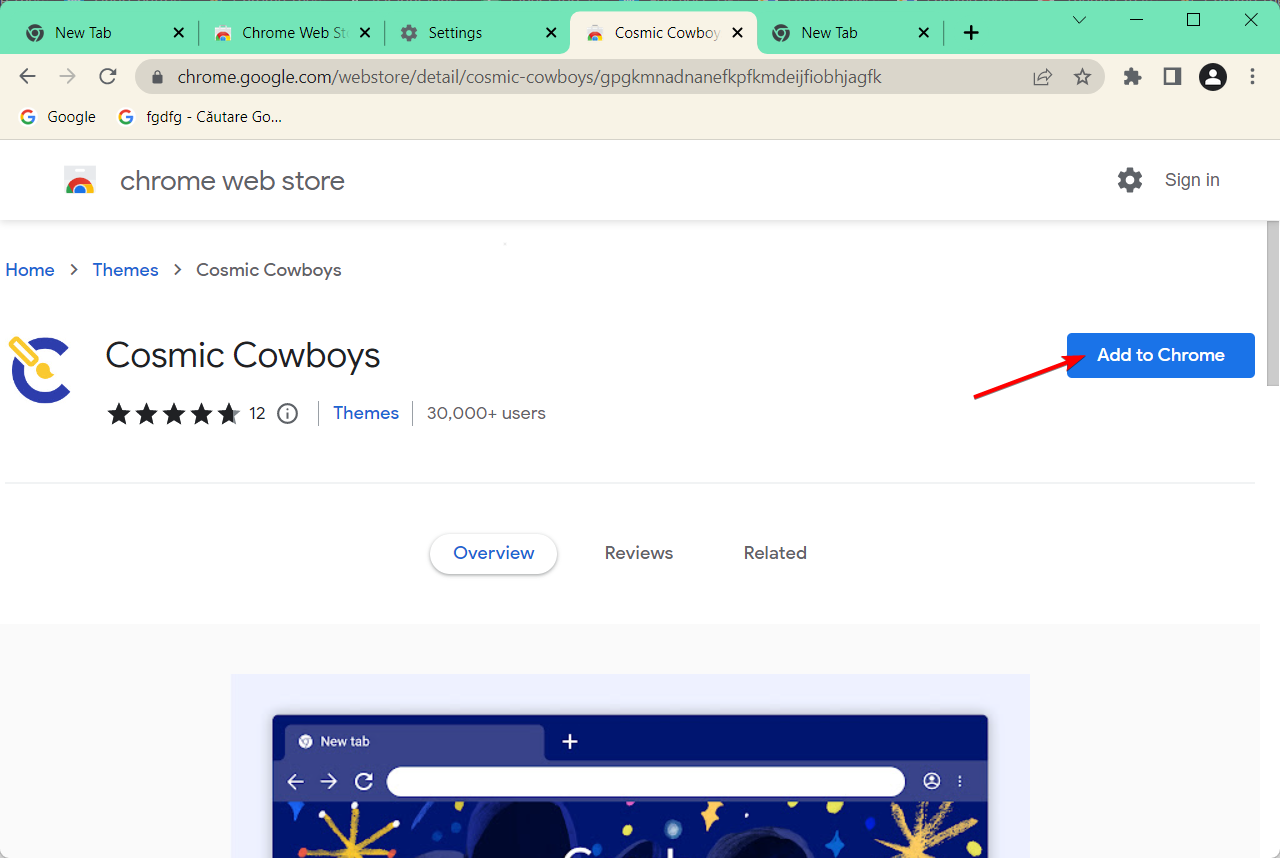
Task: Click the review count 12
Action: pos(257,413)
